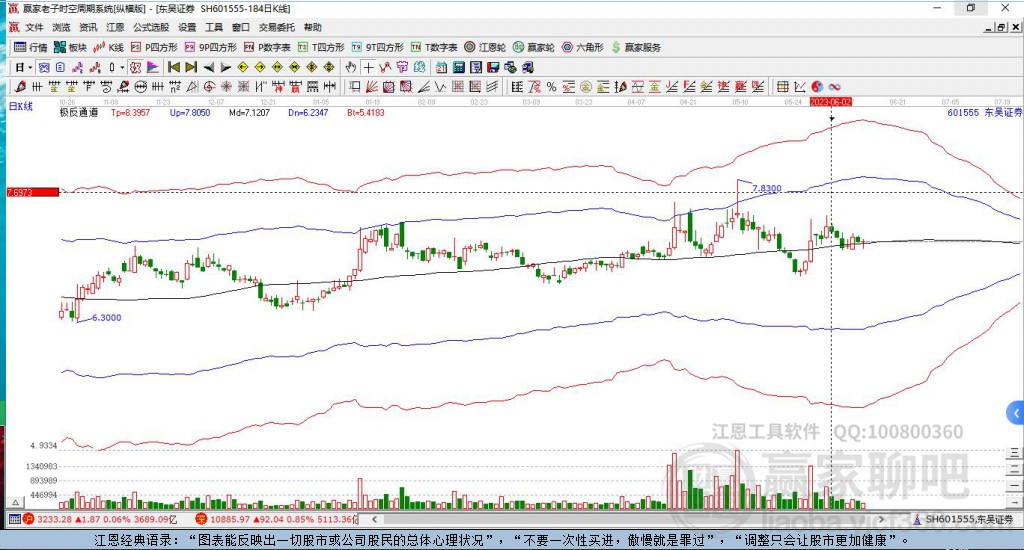1024x550 pixels.
Task: Open the 工具 menu
Action: 214,27
